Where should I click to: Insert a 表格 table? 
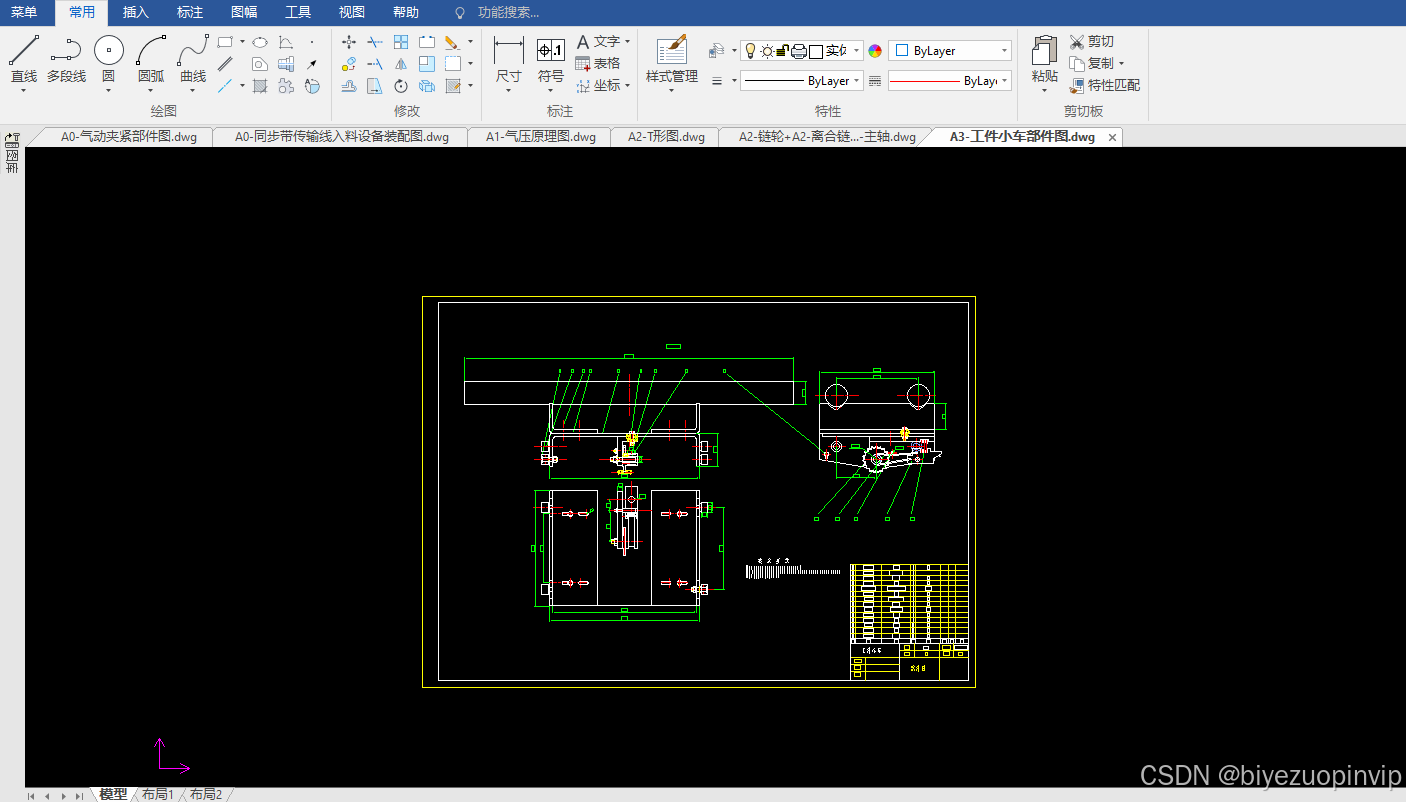coord(598,63)
